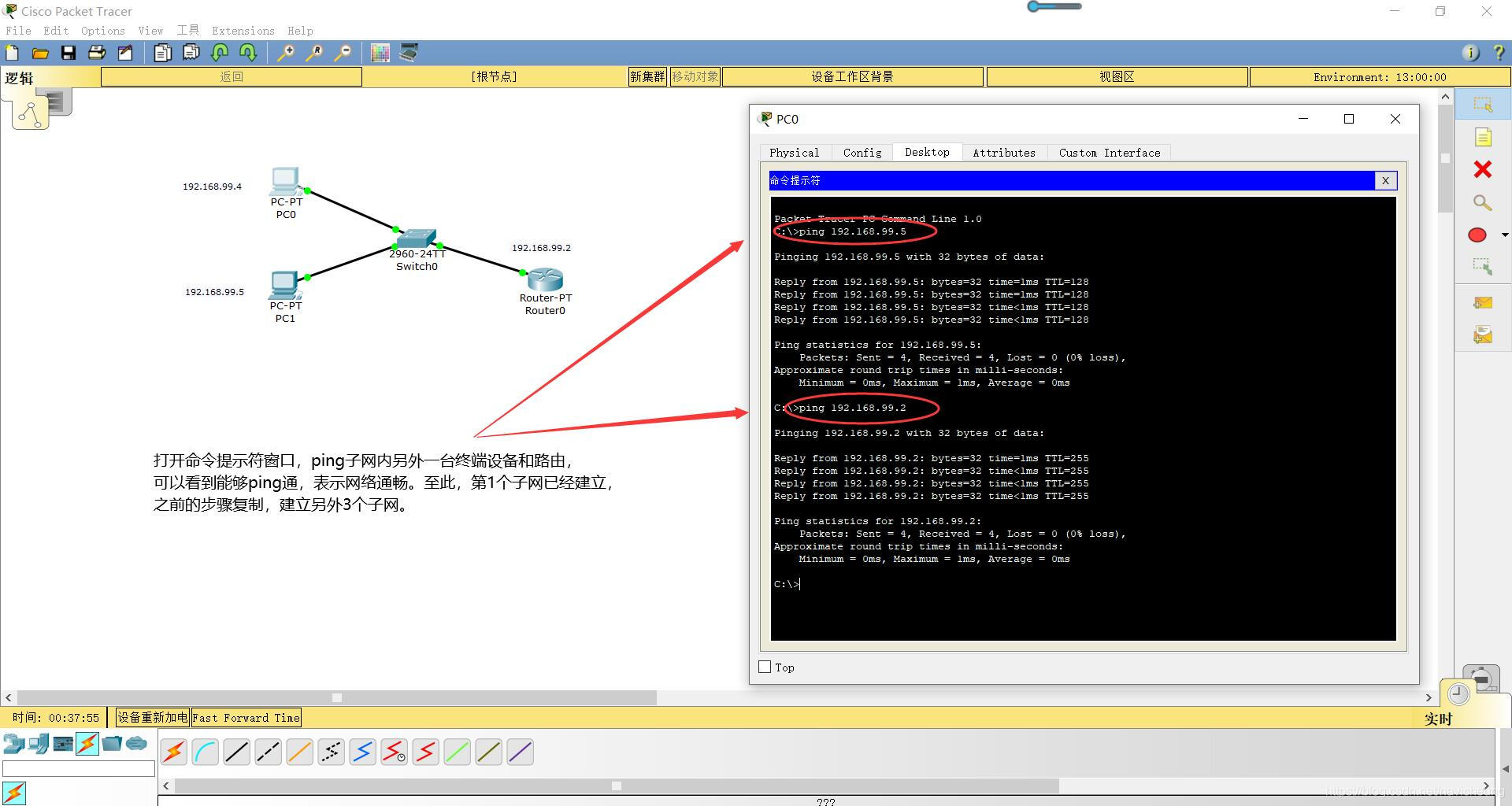Close the command prompt with the X button
1512x806 pixels.
(1385, 180)
